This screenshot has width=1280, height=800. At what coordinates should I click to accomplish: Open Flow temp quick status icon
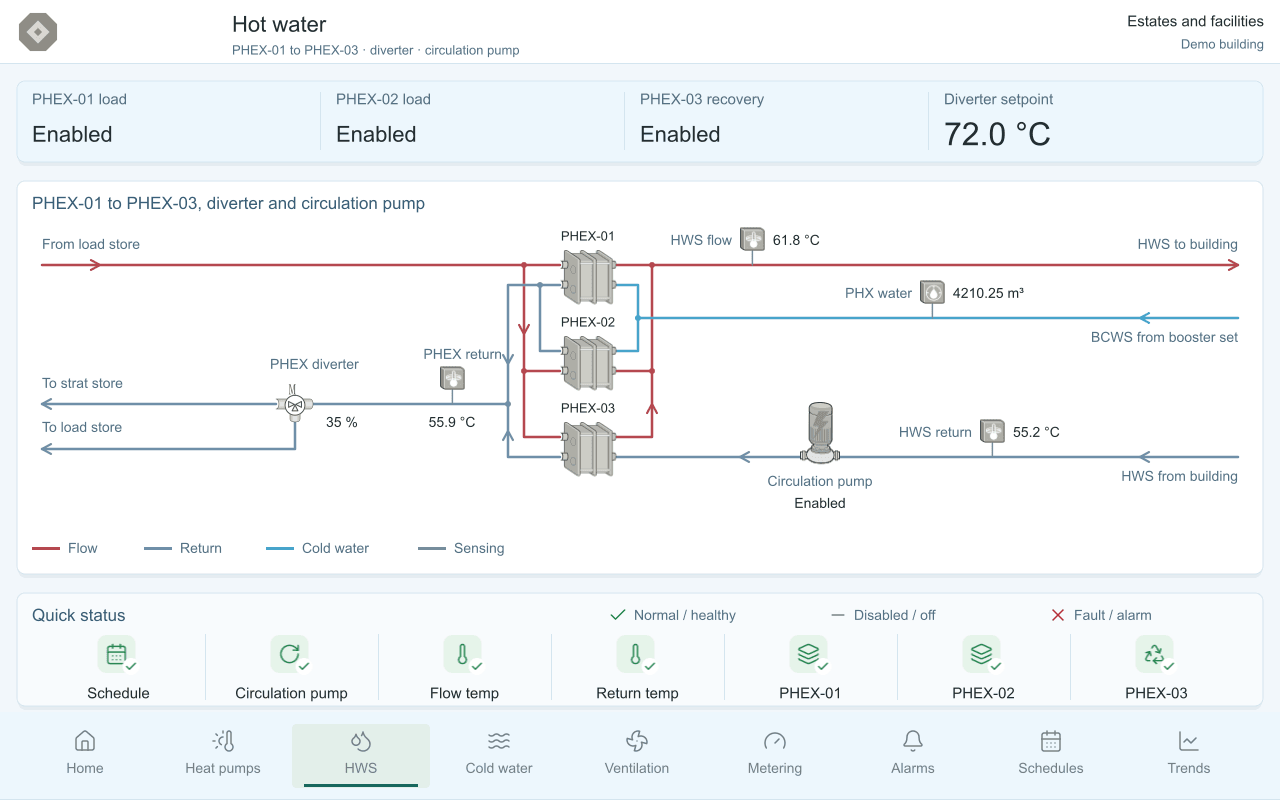click(464, 655)
